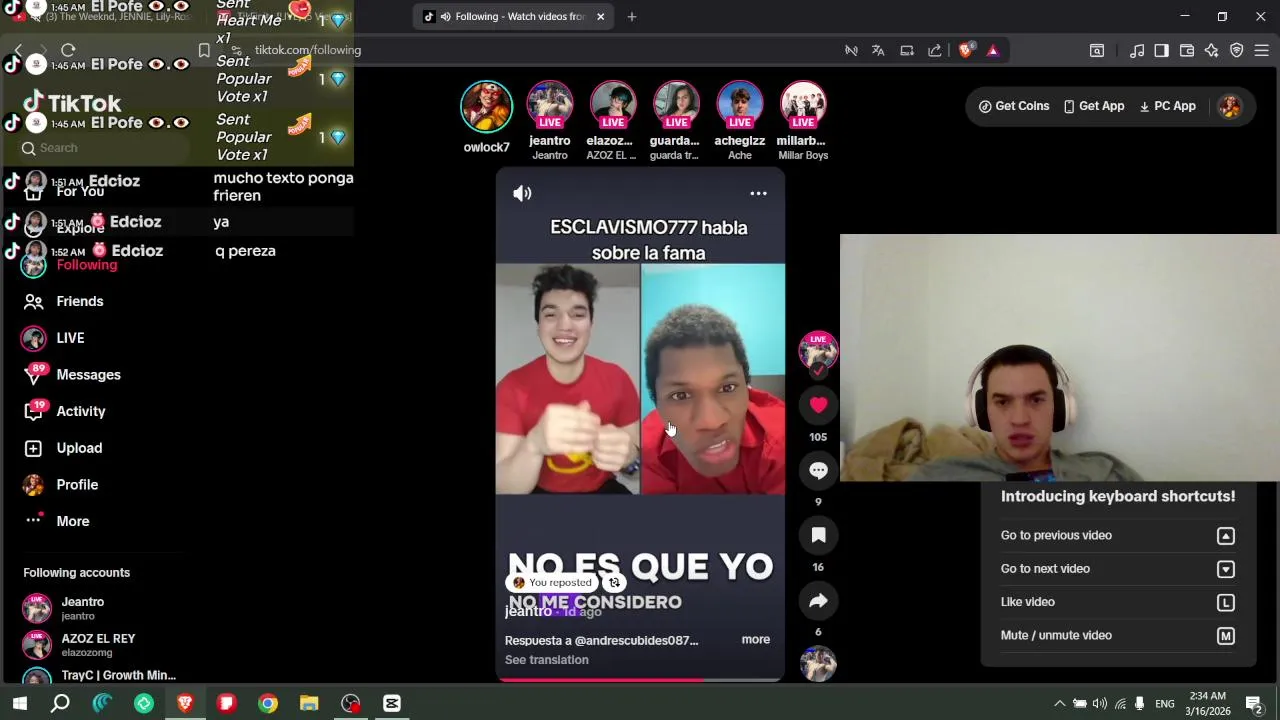Image resolution: width=1280 pixels, height=720 pixels.
Task: Open the creator's LIVE avatar beside video
Action: point(818,350)
